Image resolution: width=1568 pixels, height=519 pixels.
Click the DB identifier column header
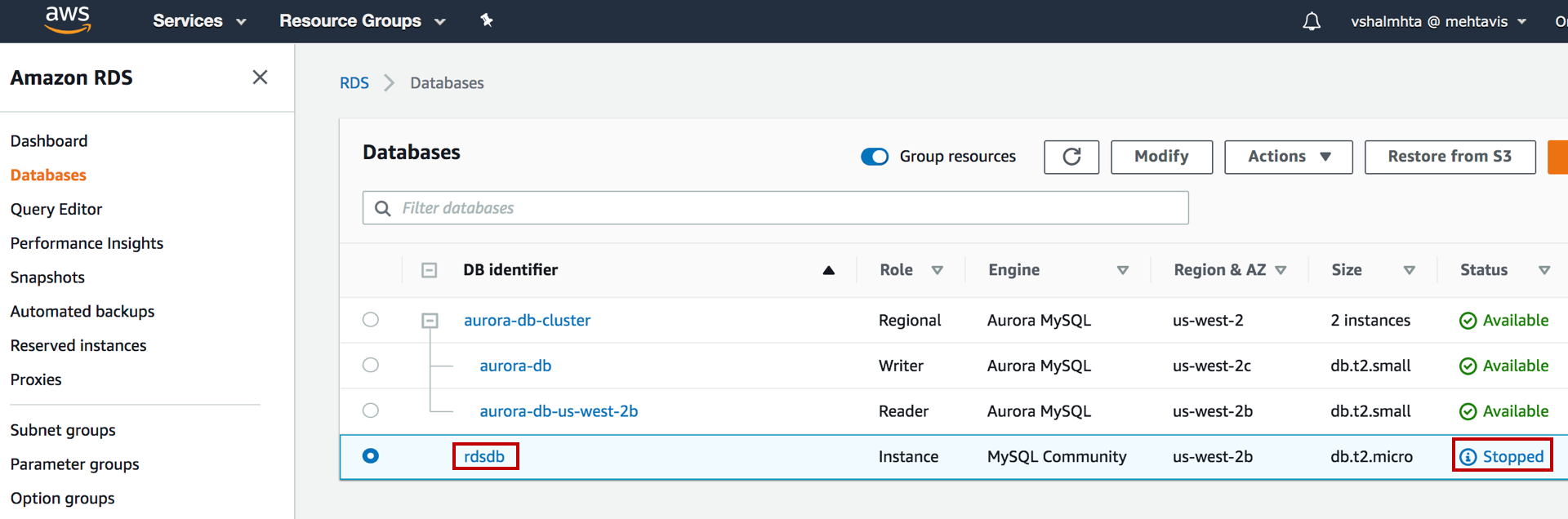510,270
